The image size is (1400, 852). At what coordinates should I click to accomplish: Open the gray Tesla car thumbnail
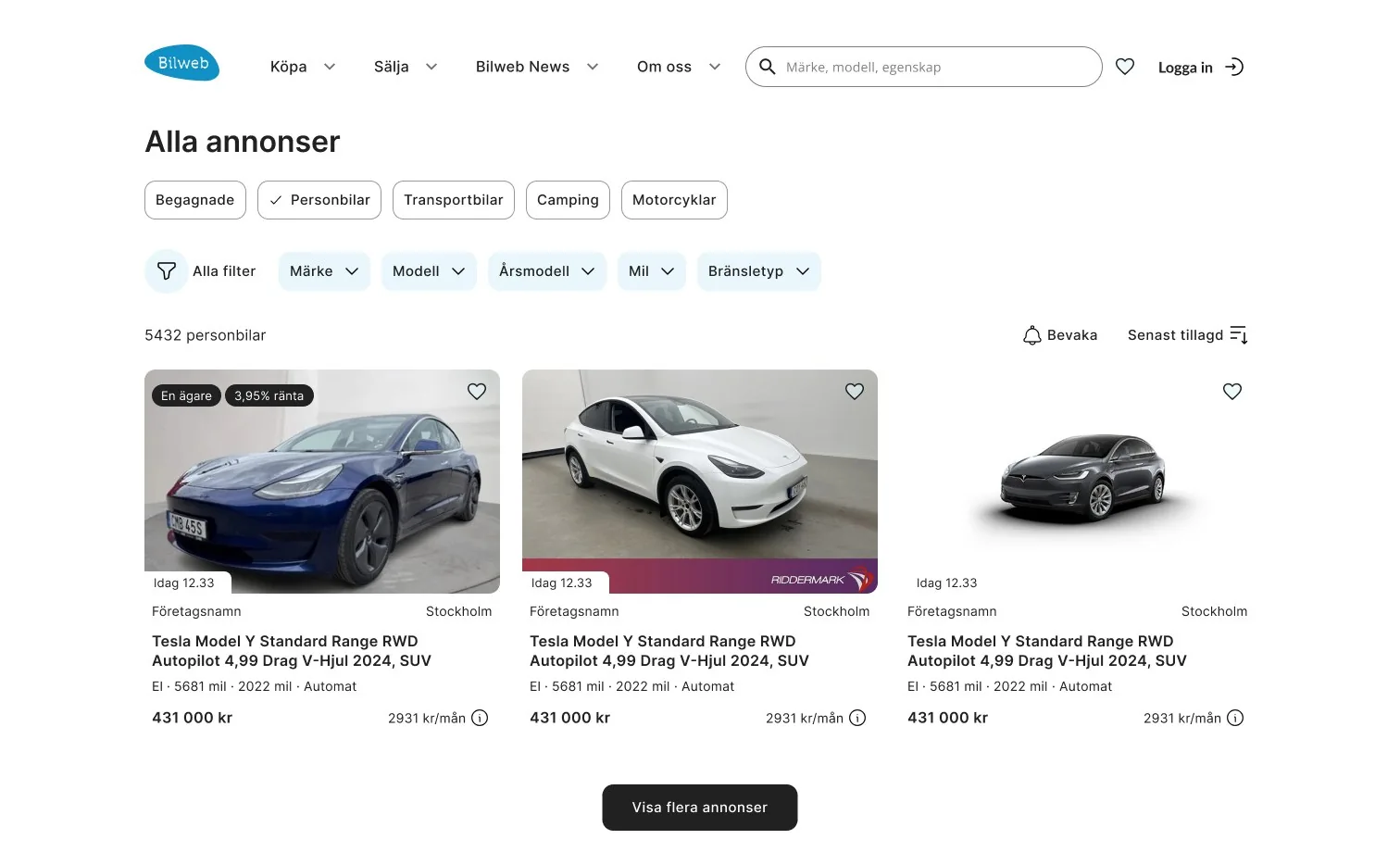pyautogui.click(x=1078, y=482)
